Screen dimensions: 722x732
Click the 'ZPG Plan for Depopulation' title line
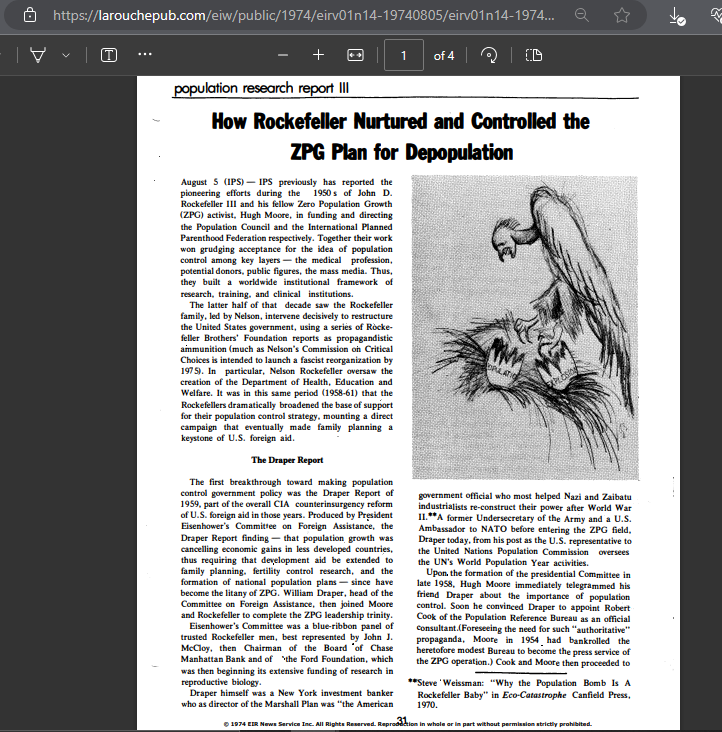[402, 152]
